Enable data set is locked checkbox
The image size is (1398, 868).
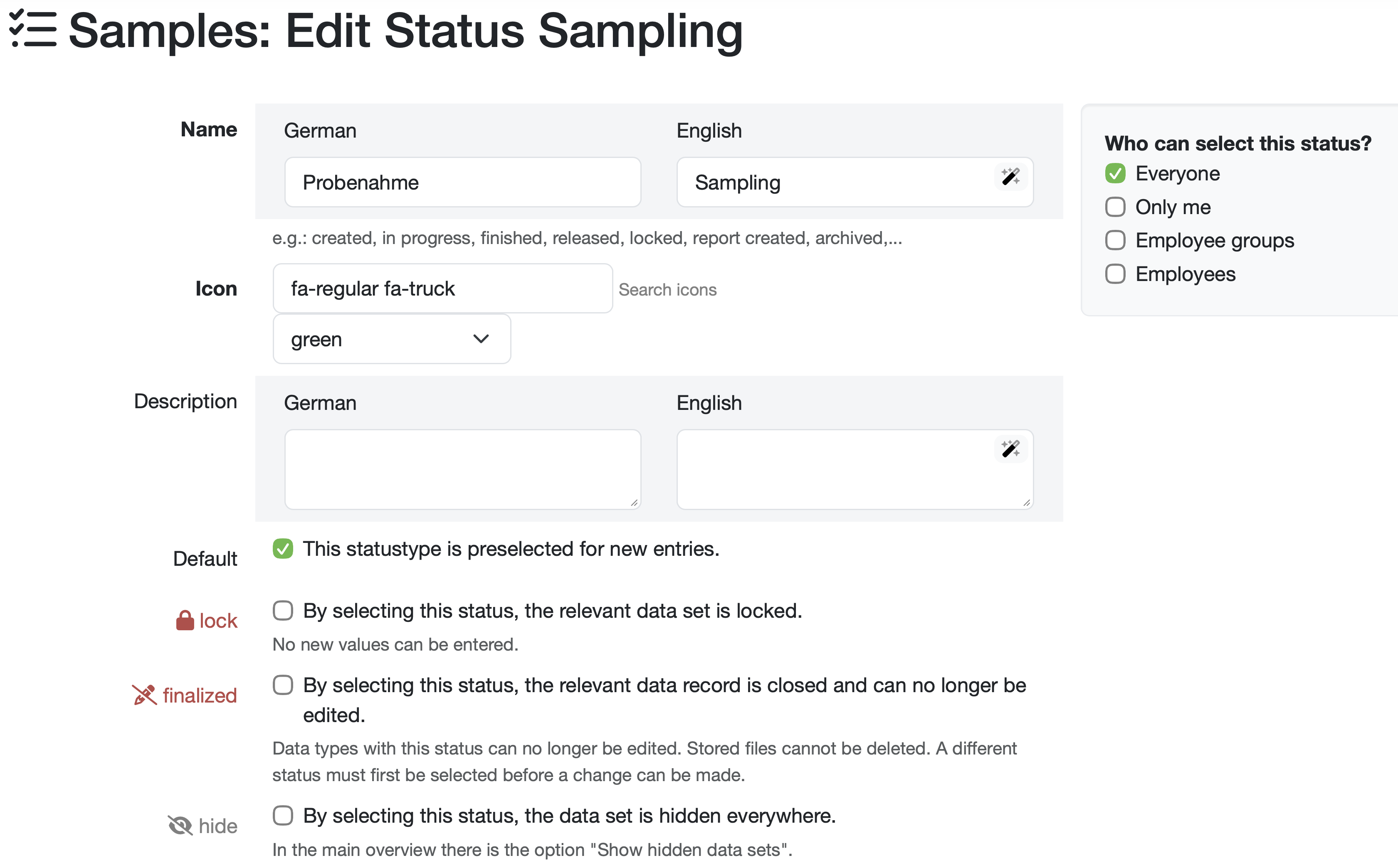coord(283,611)
